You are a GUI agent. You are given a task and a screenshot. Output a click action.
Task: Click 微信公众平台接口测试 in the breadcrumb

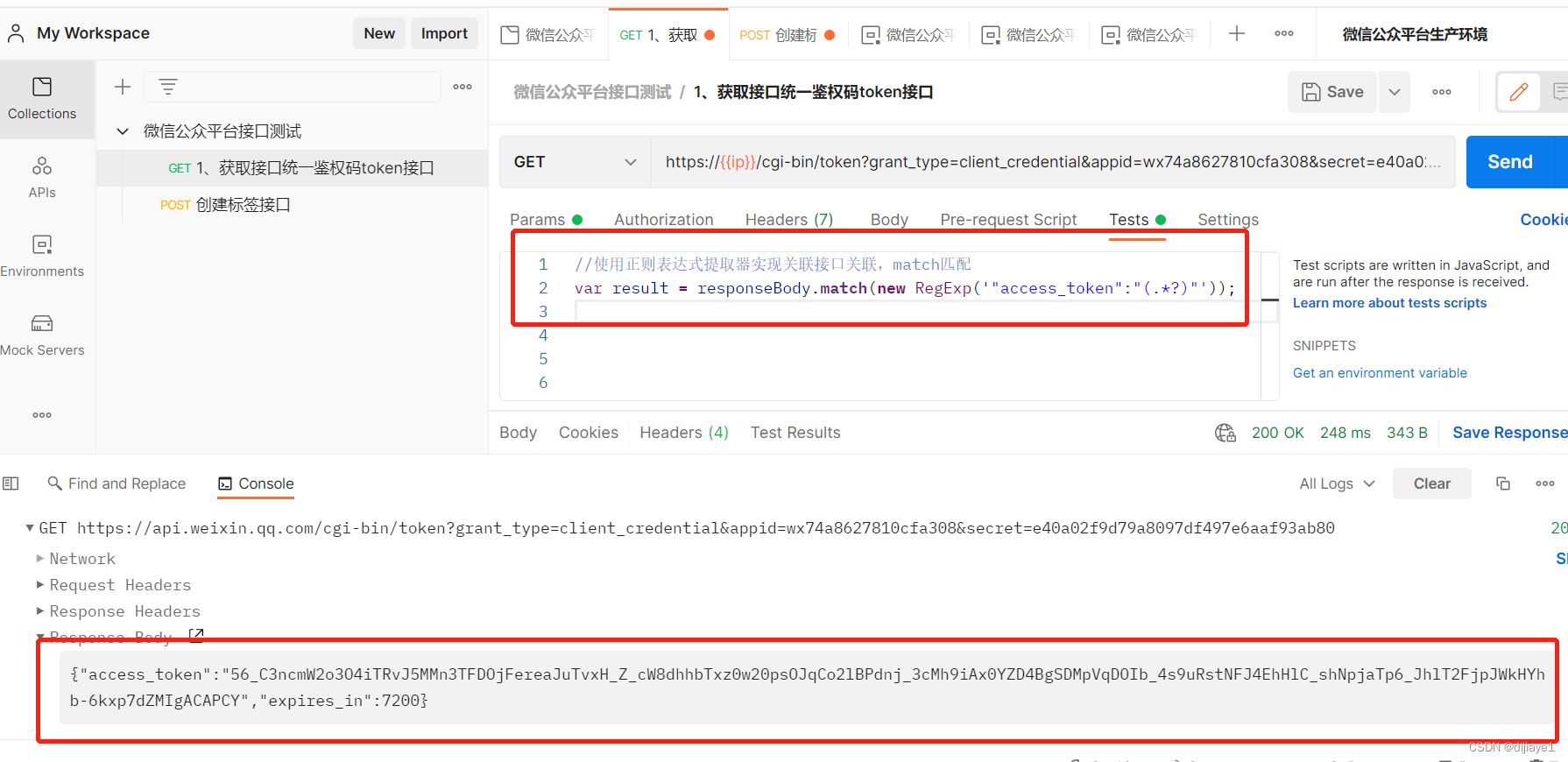click(x=592, y=92)
